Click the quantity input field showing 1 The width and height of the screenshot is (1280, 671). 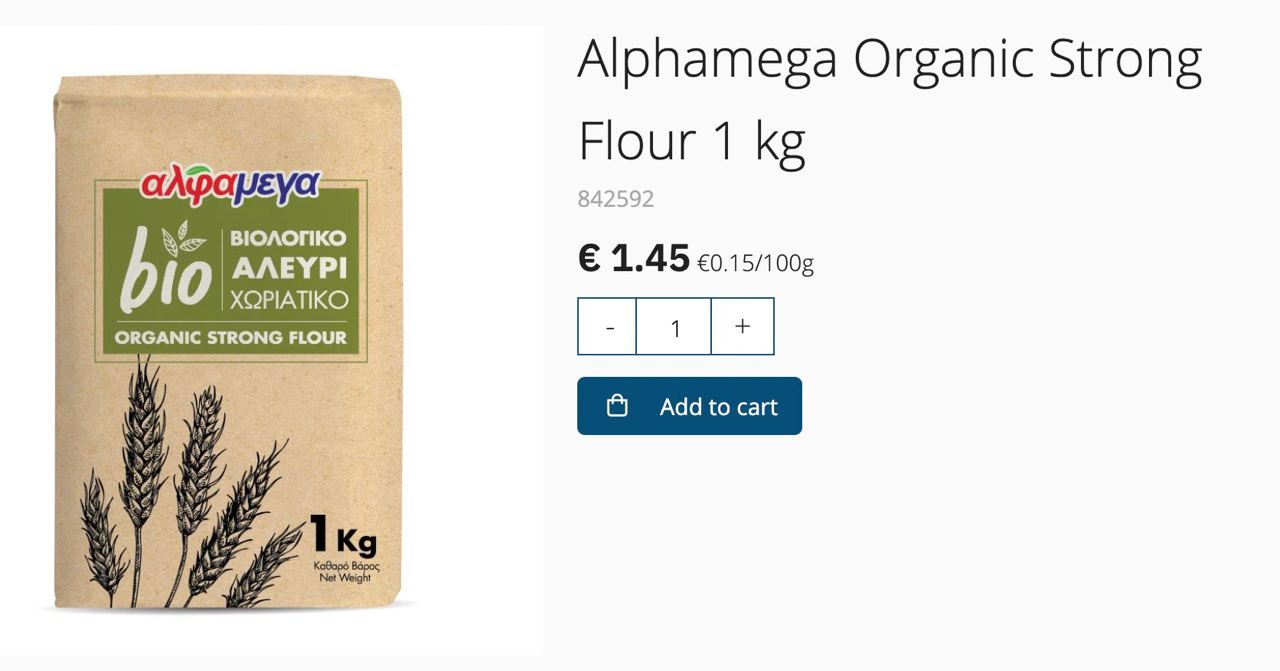click(x=675, y=327)
